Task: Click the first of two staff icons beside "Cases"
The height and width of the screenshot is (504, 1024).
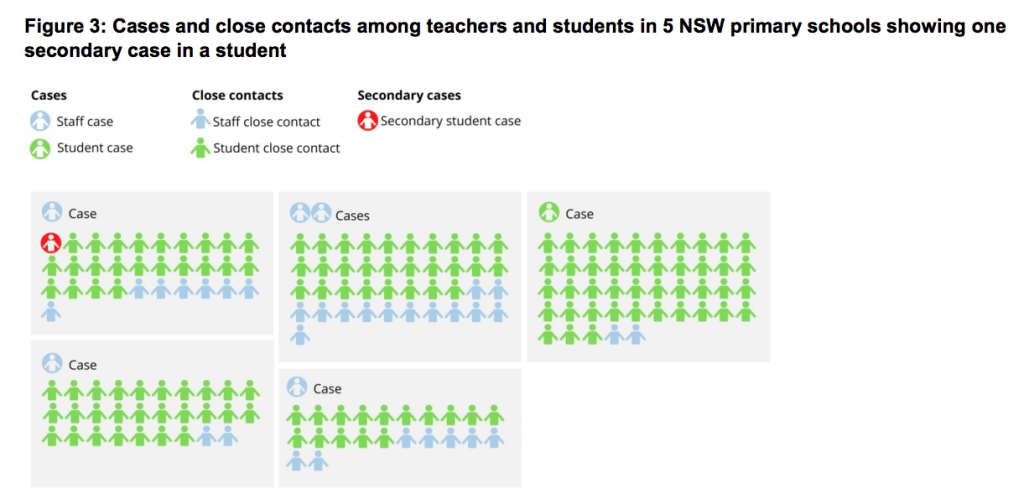Action: [299, 213]
